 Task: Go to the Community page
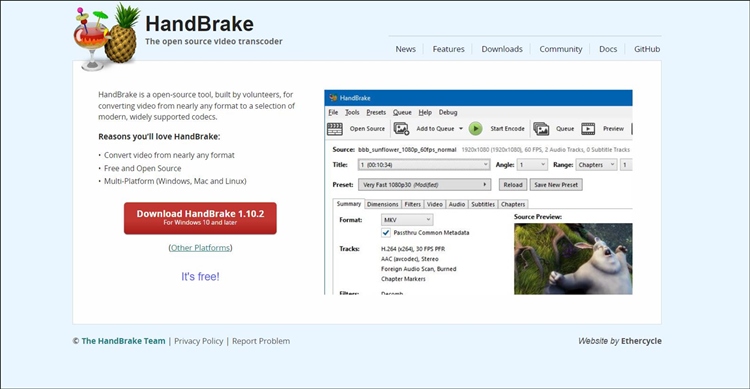coord(561,49)
